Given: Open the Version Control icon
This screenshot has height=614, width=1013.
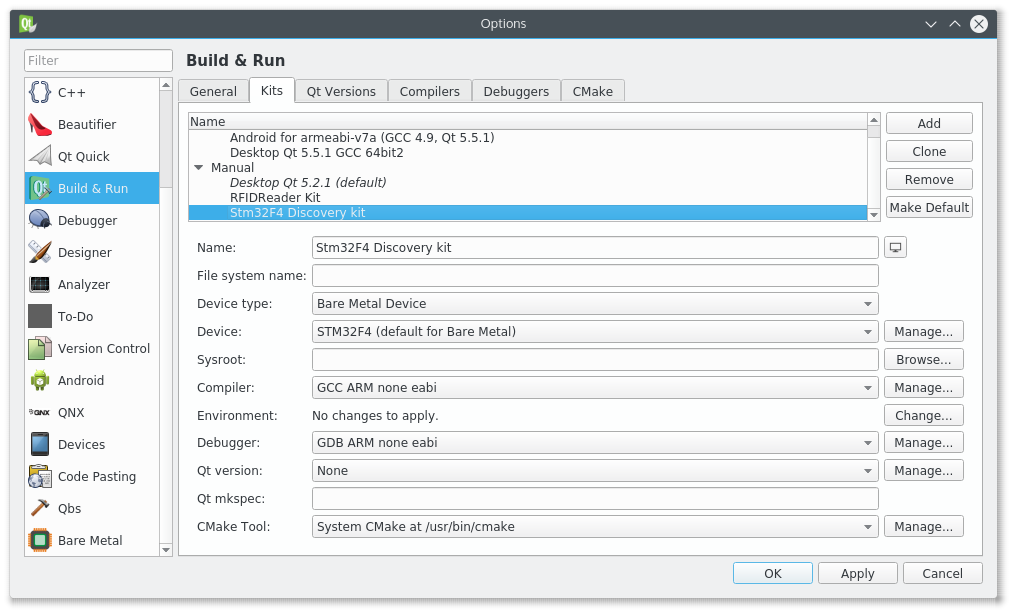Looking at the screenshot, I should 39,348.
